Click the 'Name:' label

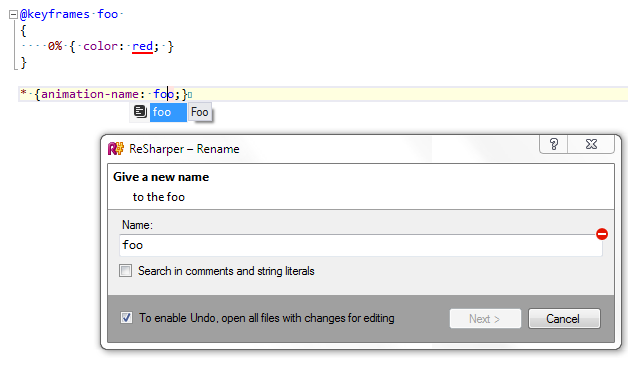pos(137,225)
